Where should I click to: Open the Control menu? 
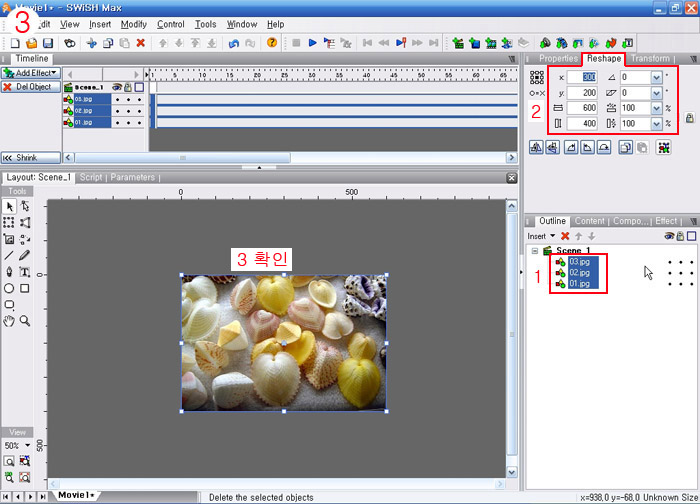(171, 24)
